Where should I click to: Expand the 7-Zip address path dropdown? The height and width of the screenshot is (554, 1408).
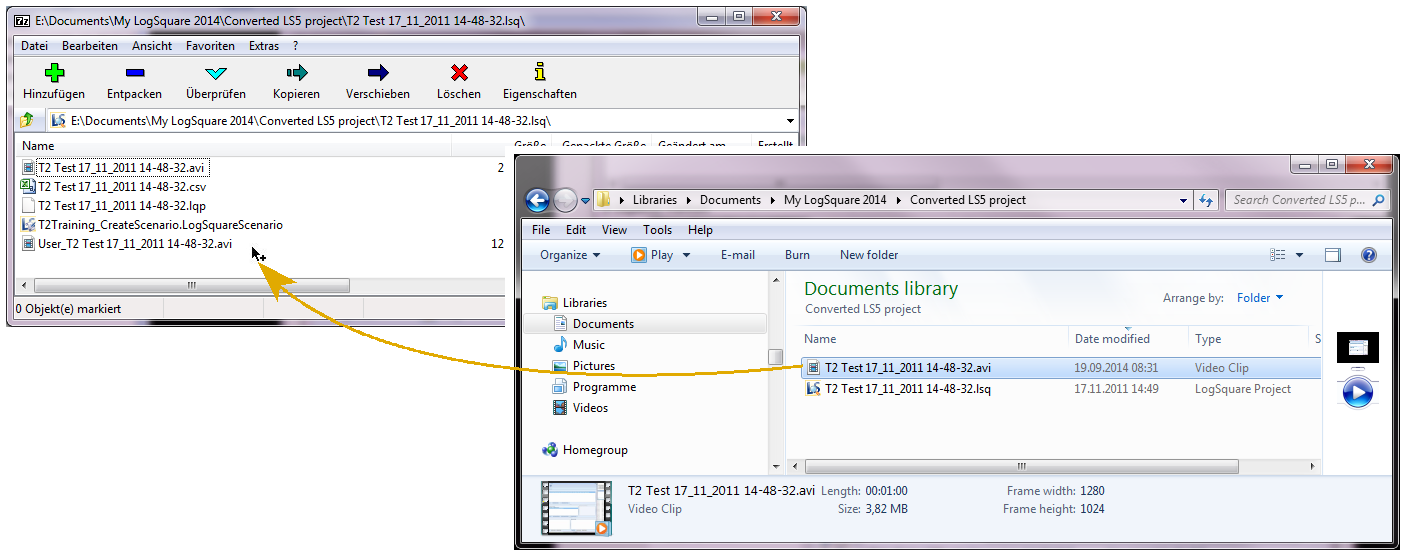pyautogui.click(x=791, y=121)
